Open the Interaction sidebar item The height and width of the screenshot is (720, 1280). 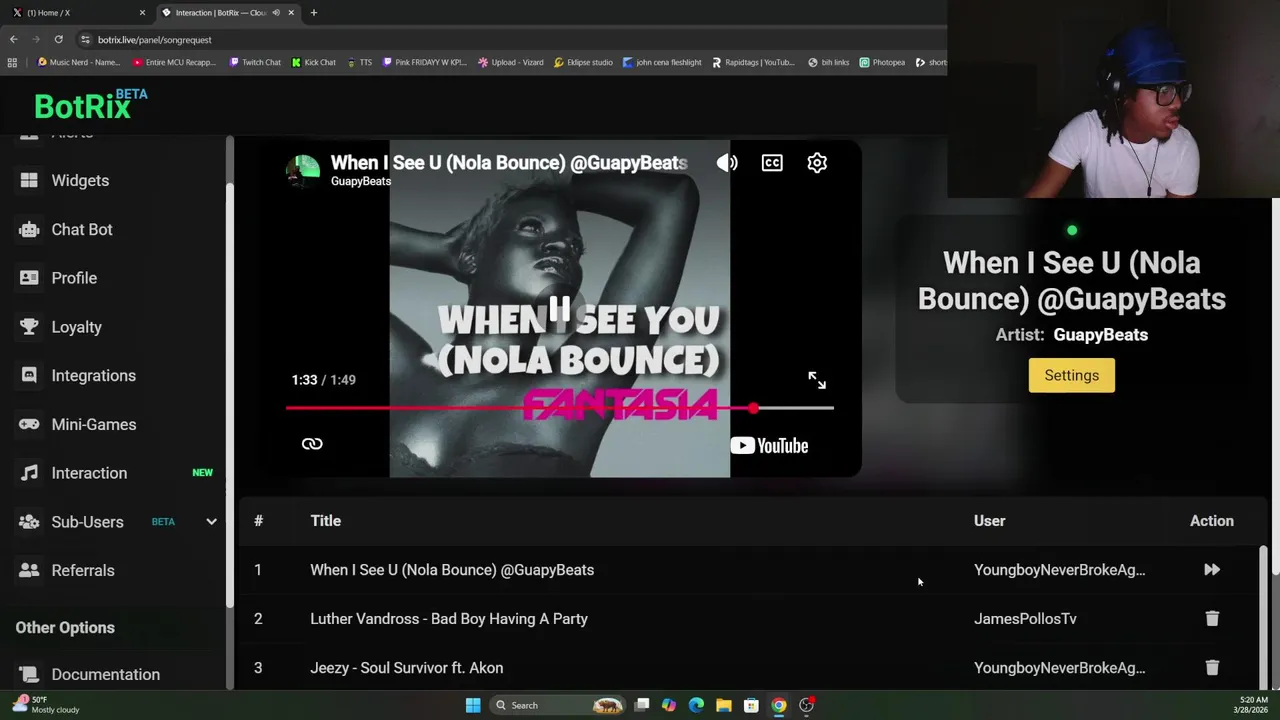point(89,473)
